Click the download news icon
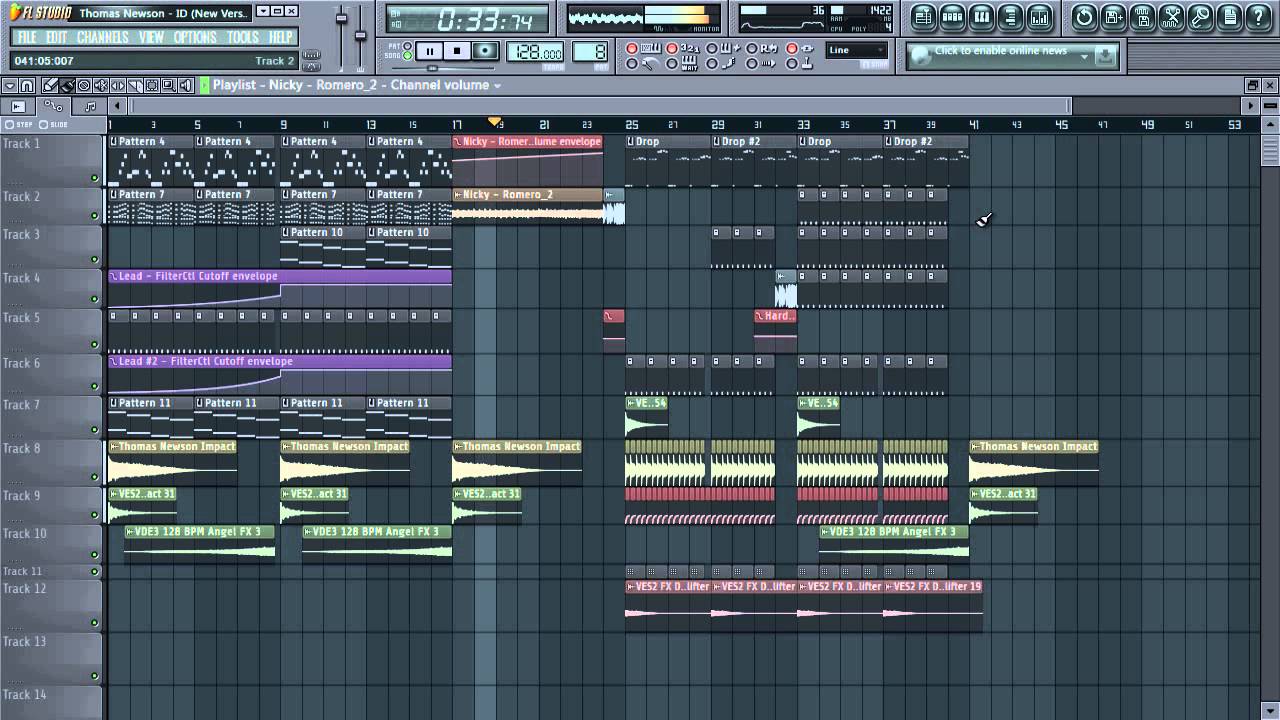The height and width of the screenshot is (720, 1280). [x=1104, y=56]
